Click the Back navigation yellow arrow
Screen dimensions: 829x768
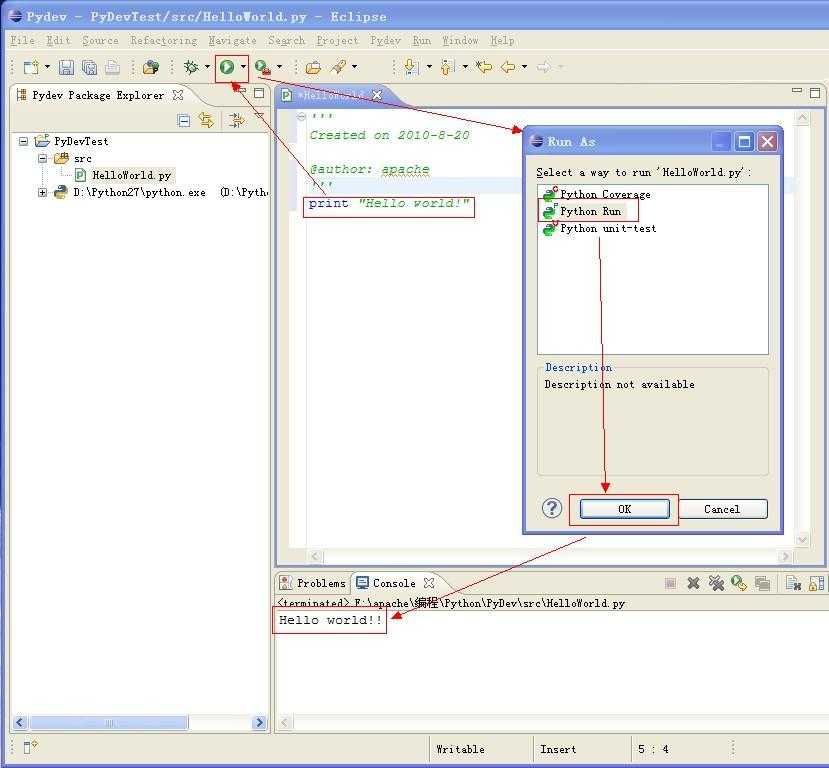pos(508,67)
